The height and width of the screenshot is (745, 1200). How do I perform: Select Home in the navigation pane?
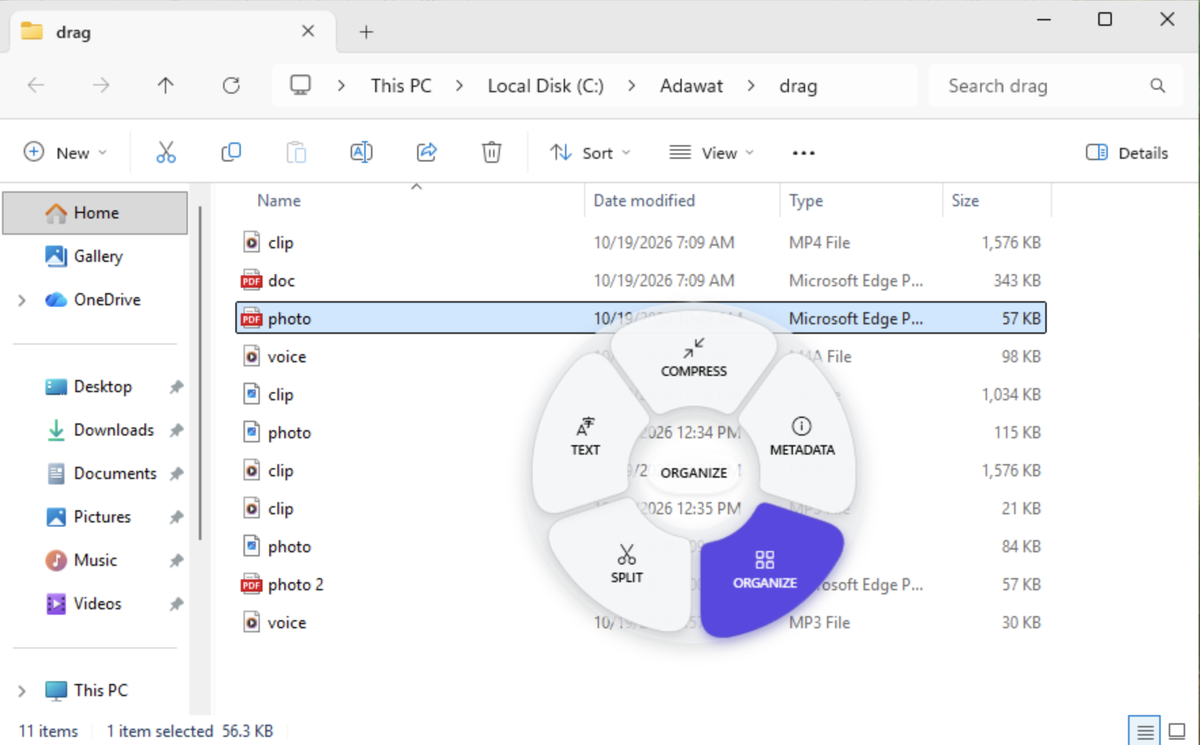(95, 213)
